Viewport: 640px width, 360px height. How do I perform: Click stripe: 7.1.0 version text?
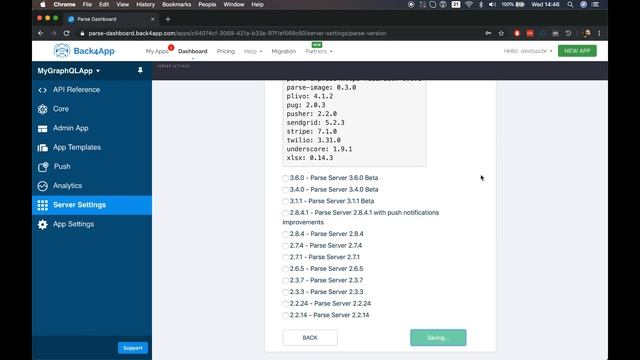(x=312, y=131)
